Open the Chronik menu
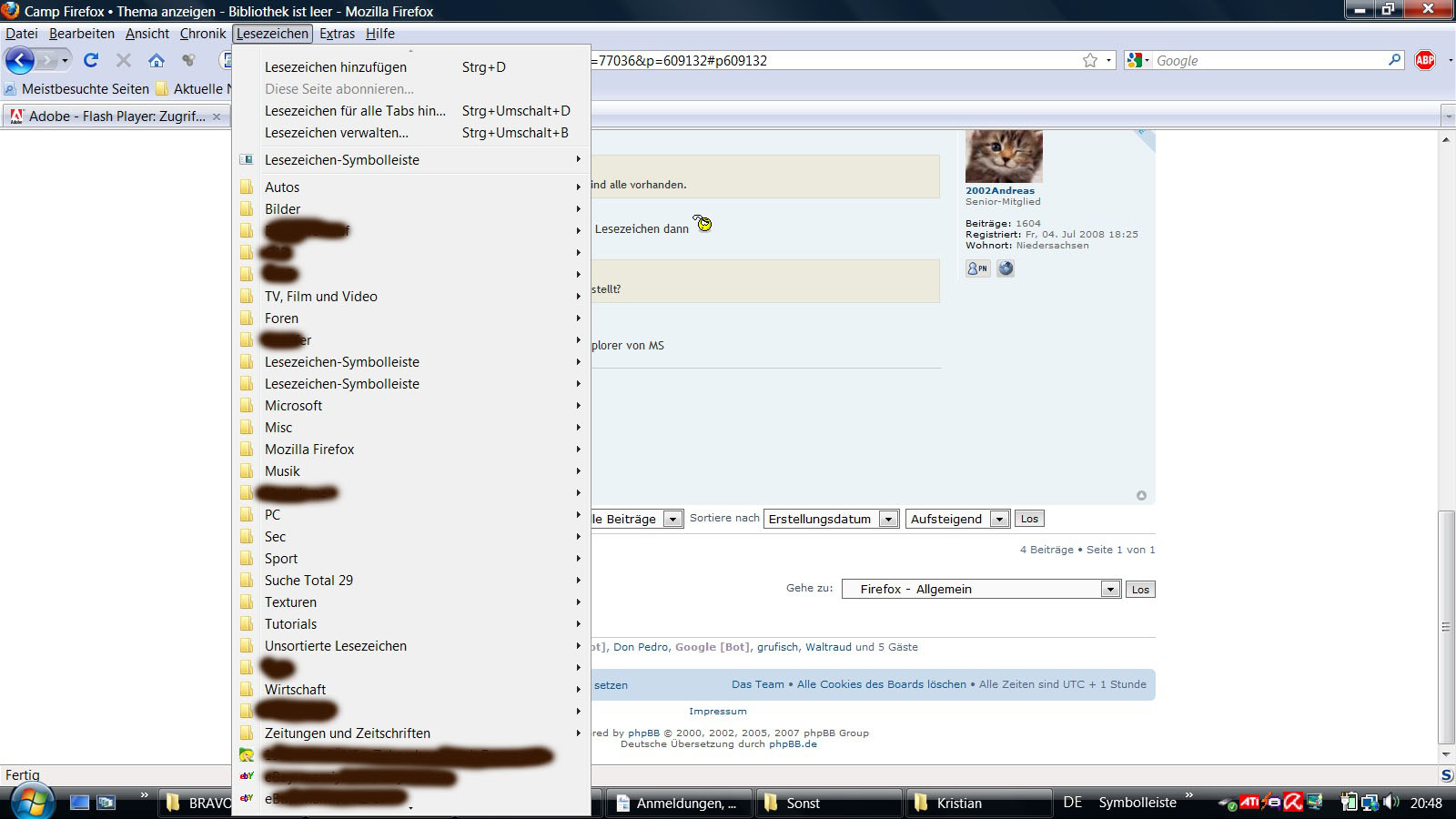 (x=203, y=34)
